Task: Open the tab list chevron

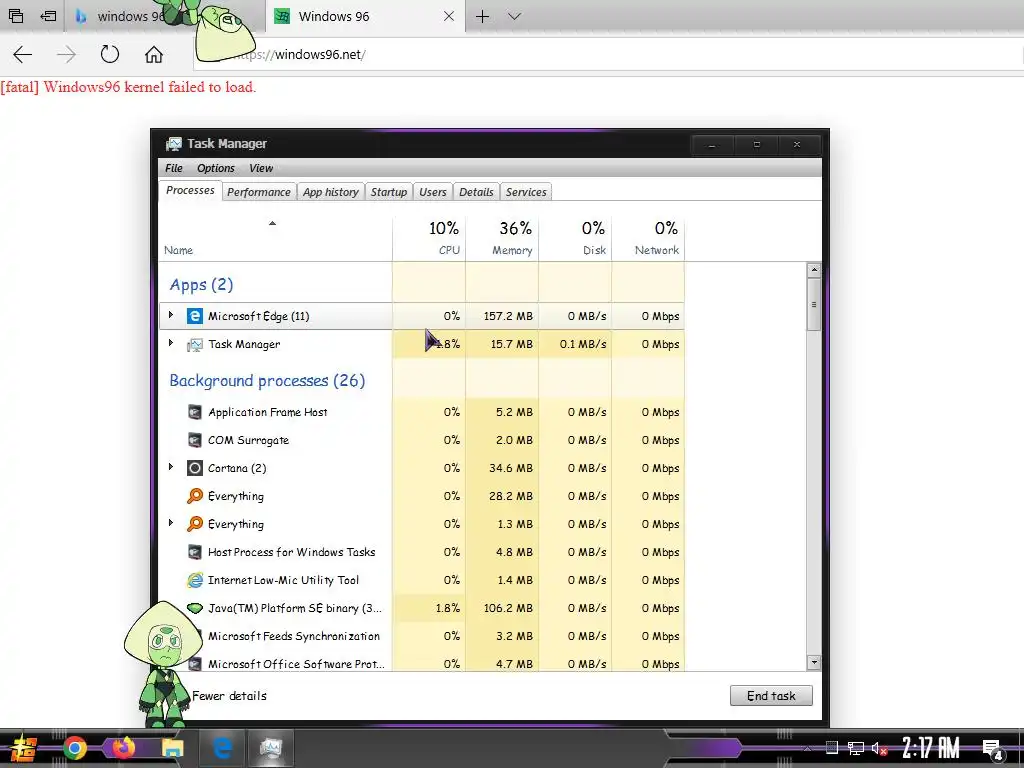Action: coord(515,16)
